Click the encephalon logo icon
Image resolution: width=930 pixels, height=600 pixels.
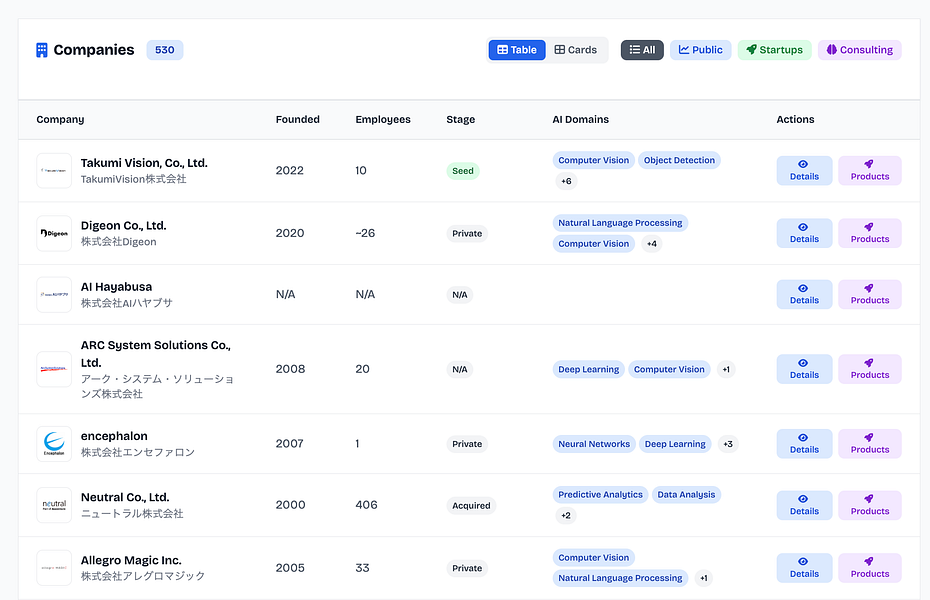coord(54,444)
